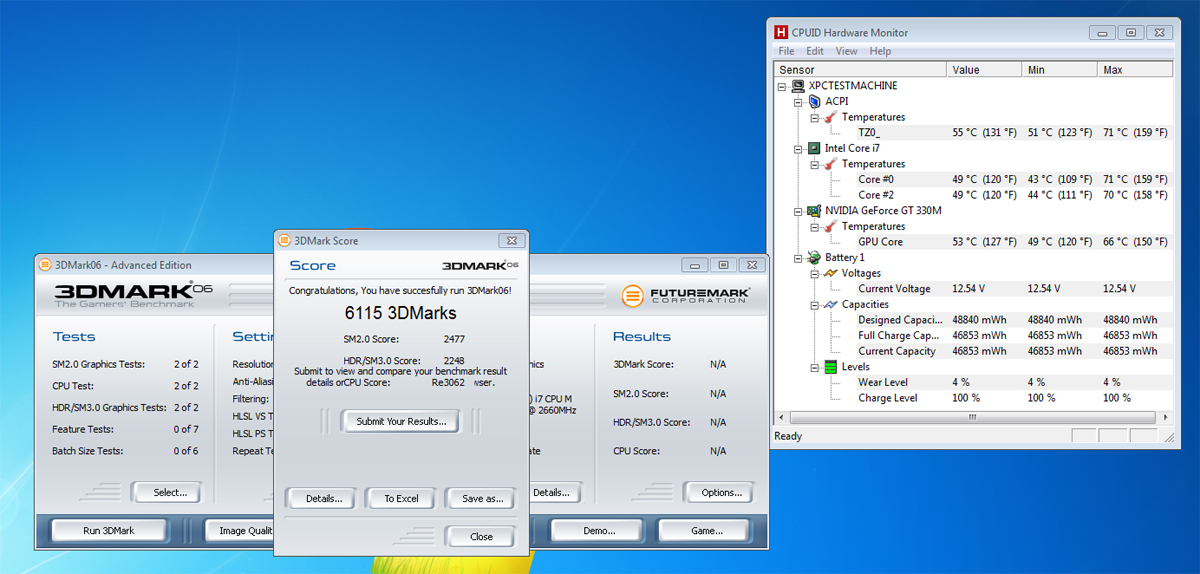1200x574 pixels.
Task: Click the Ready status bar text
Action: click(788, 436)
